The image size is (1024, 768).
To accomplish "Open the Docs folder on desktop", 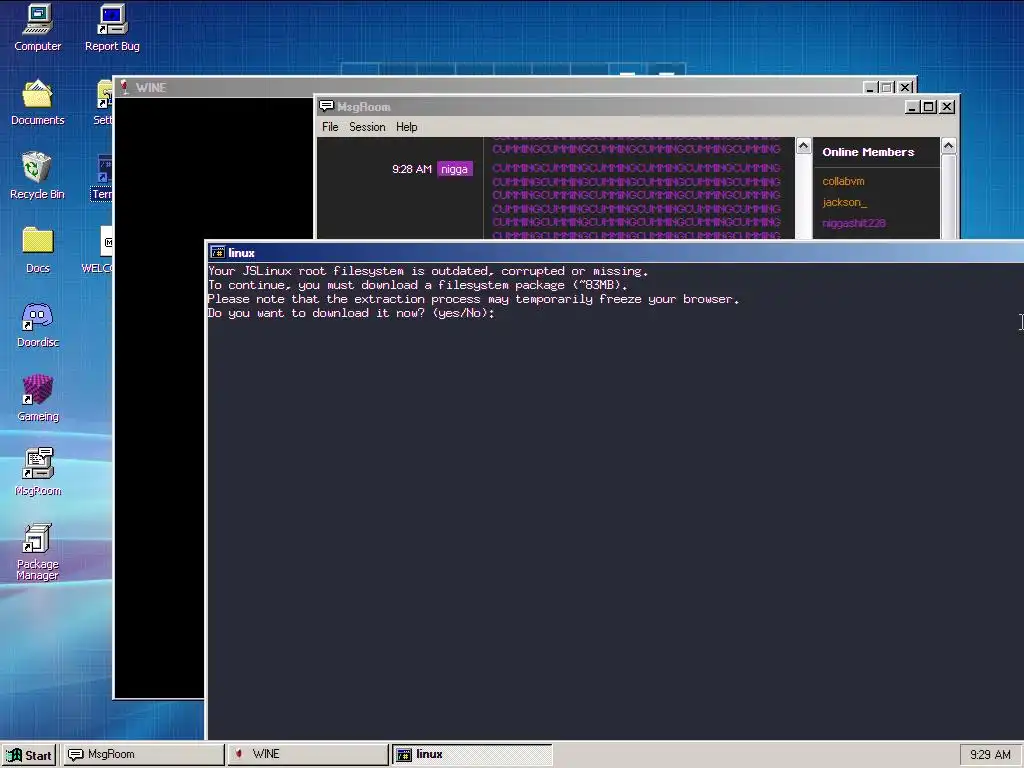I will click(x=37, y=250).
